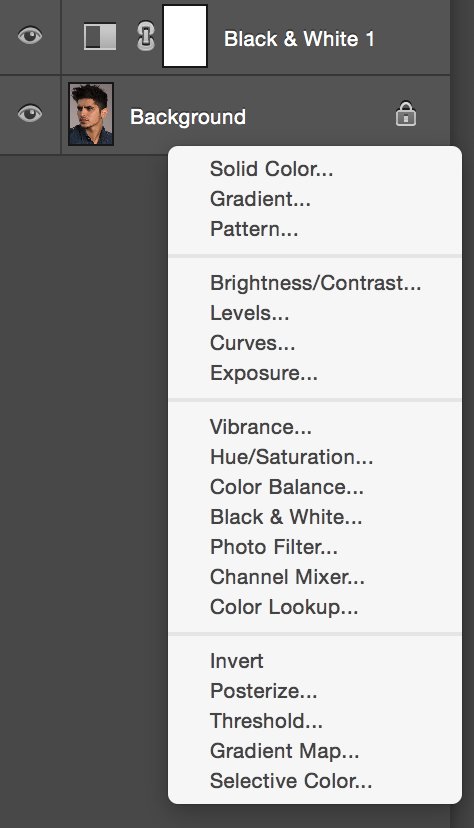
Task: Select the white layer mask thumbnail
Action: coord(185,36)
